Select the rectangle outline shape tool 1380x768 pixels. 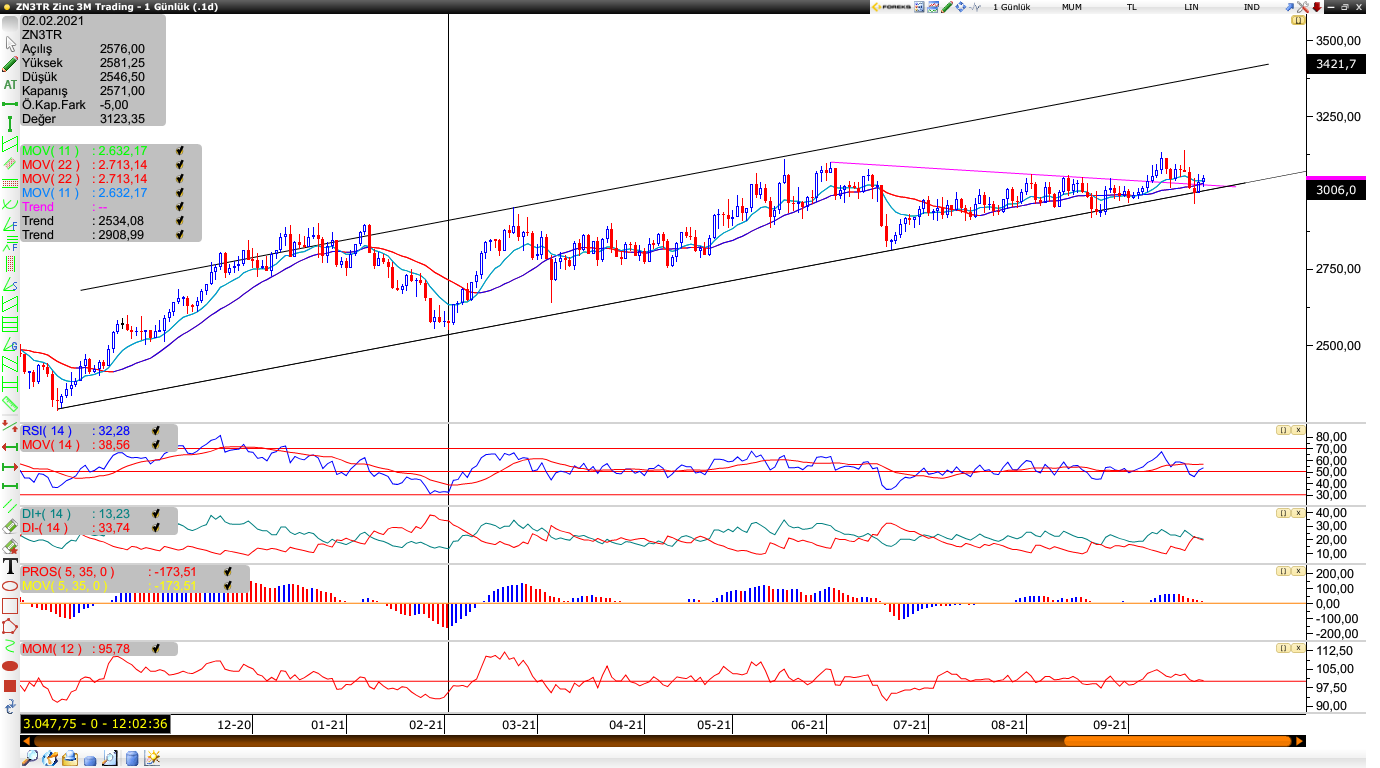point(10,606)
